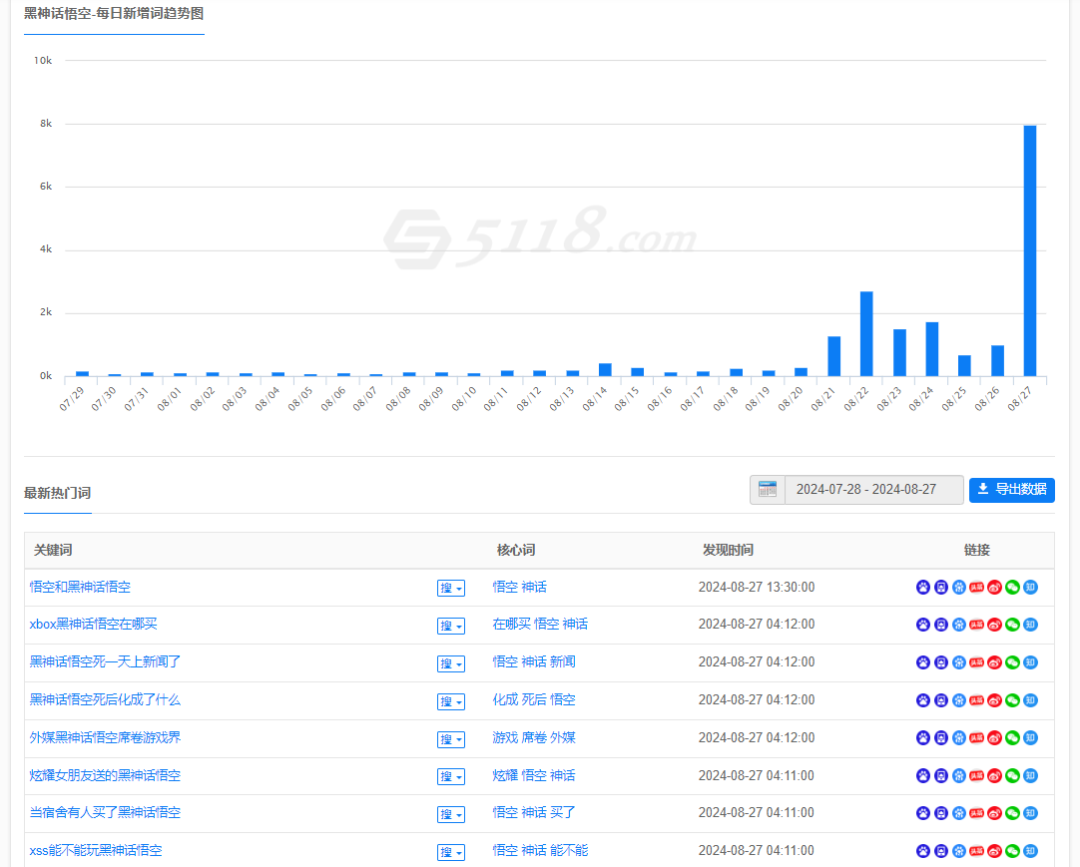This screenshot has width=1080, height=867.
Task: Open keyword link 悟空和黑神话悟空
Action: (80, 587)
